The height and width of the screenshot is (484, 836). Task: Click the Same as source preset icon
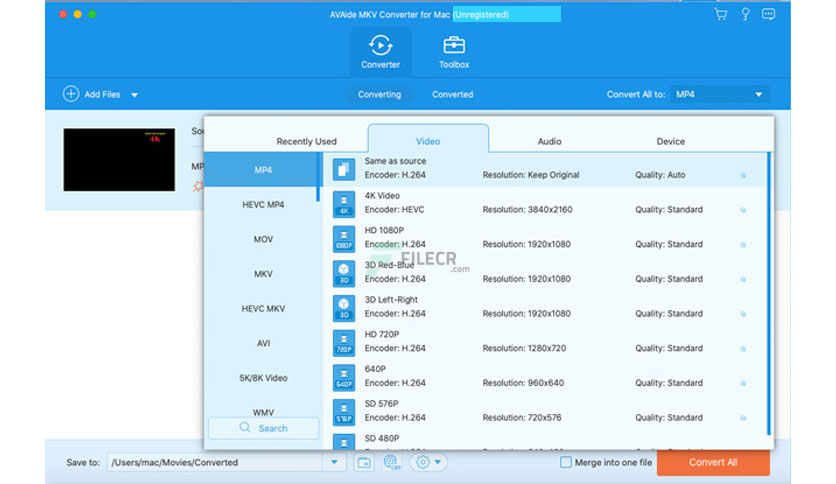tap(344, 170)
